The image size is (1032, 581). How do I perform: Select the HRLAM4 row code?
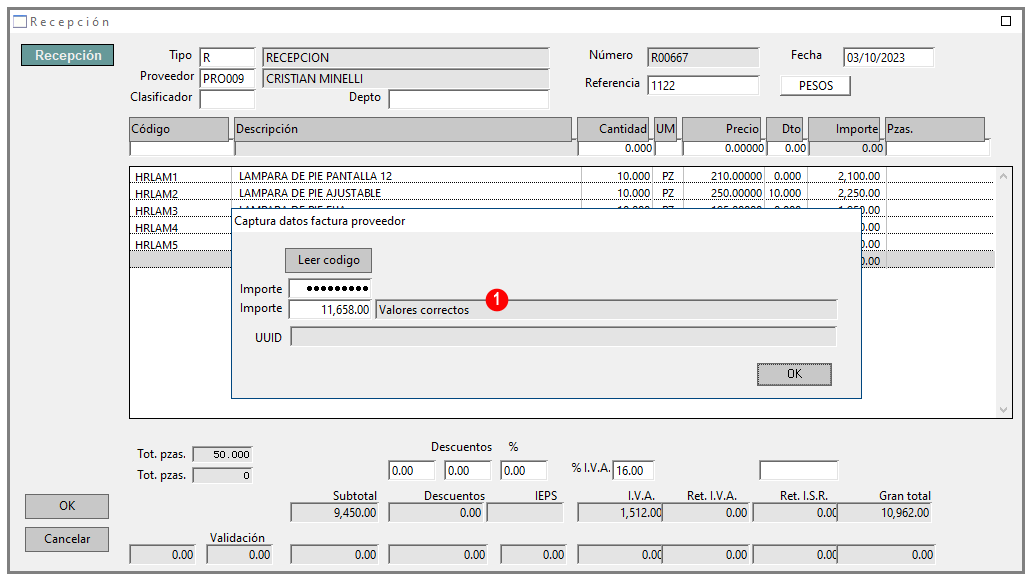tap(157, 228)
